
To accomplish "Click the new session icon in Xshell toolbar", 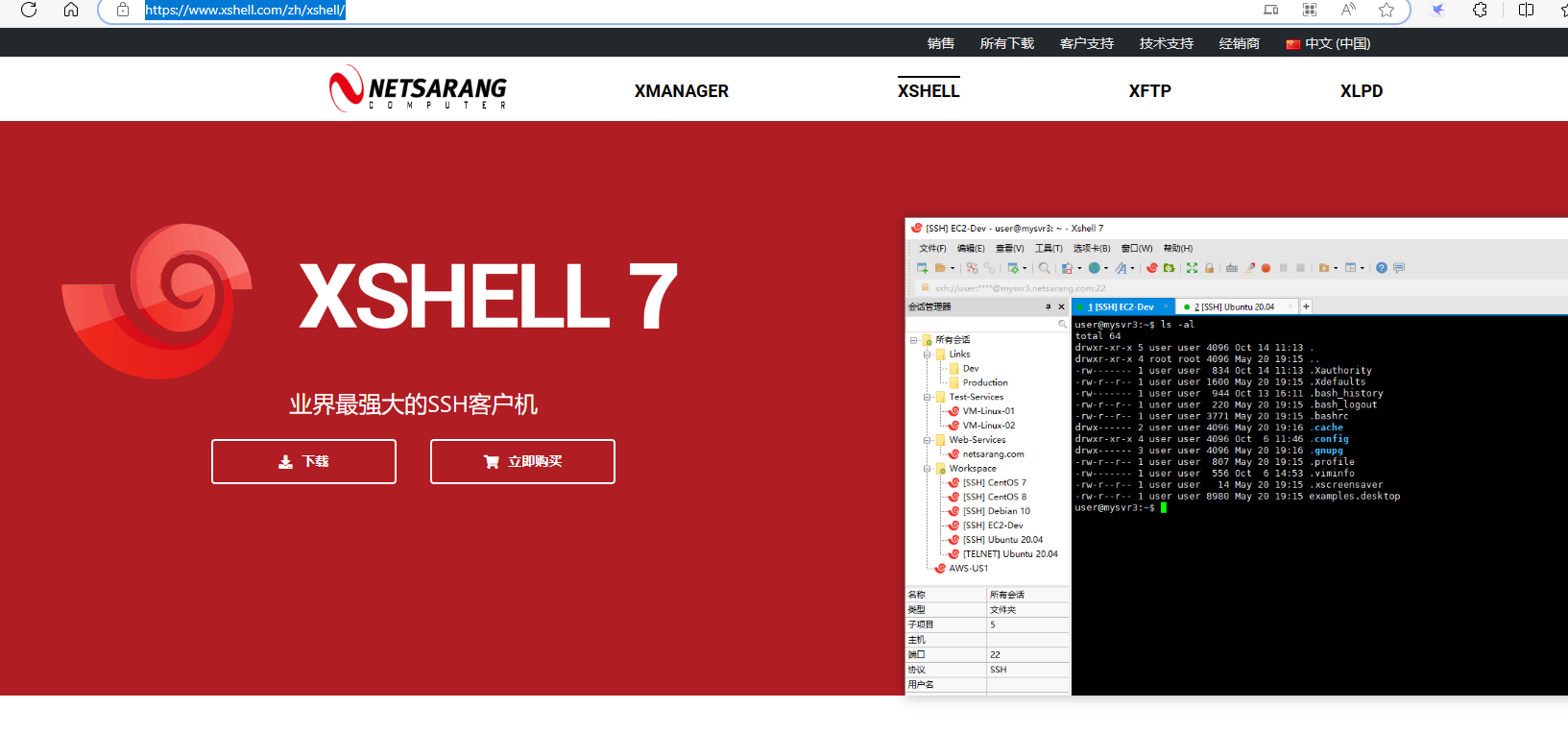I will (x=923, y=268).
